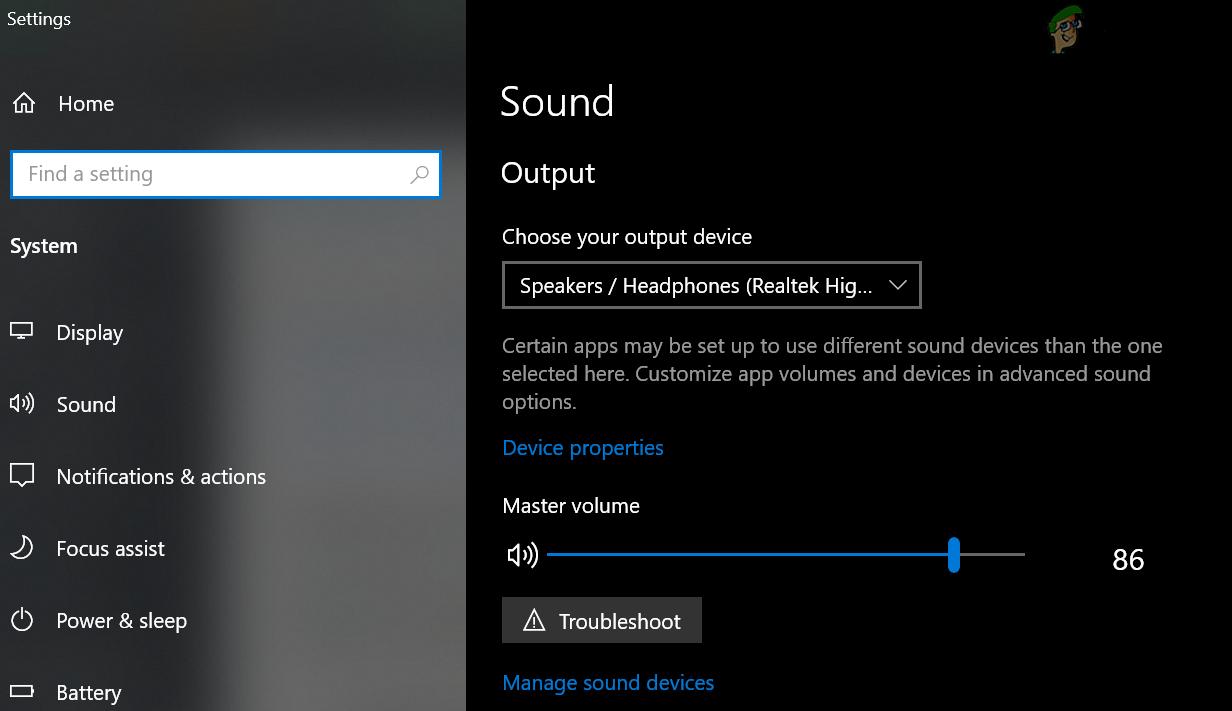Open the output device dropdown
The image size is (1232, 711).
pyautogui.click(x=710, y=286)
